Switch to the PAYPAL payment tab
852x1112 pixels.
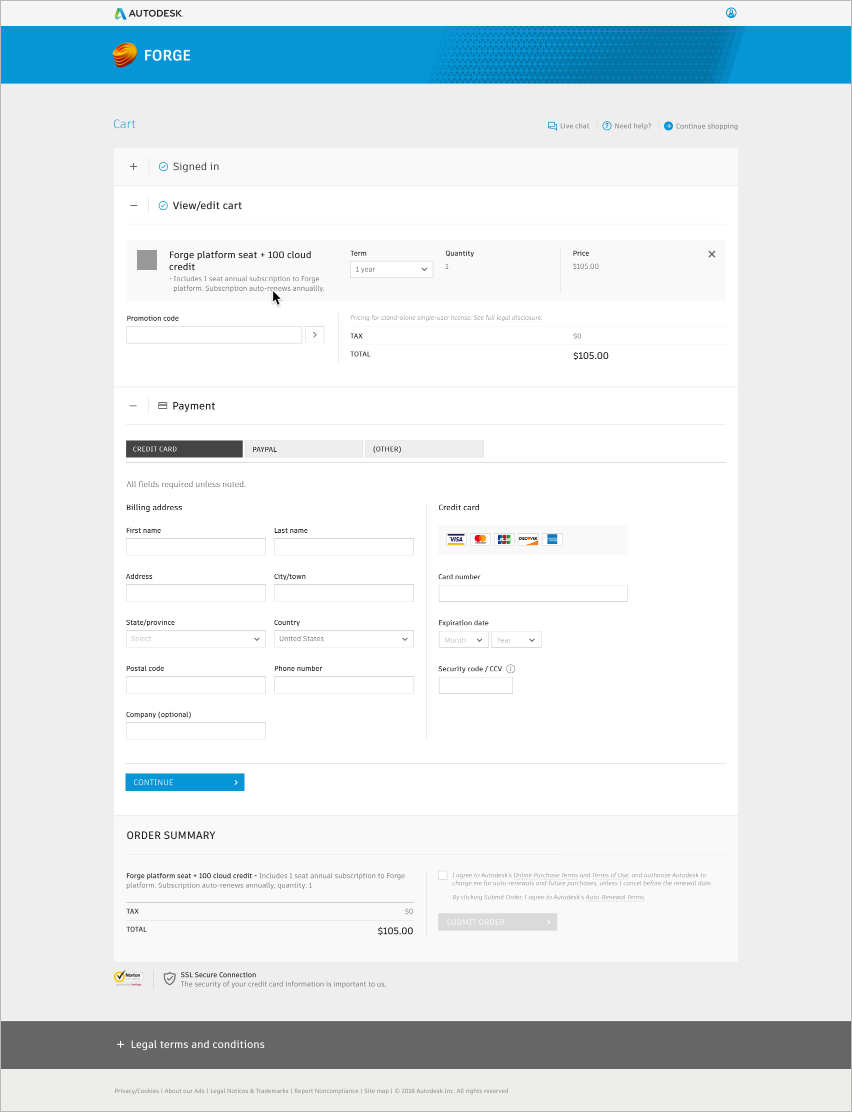tap(304, 449)
